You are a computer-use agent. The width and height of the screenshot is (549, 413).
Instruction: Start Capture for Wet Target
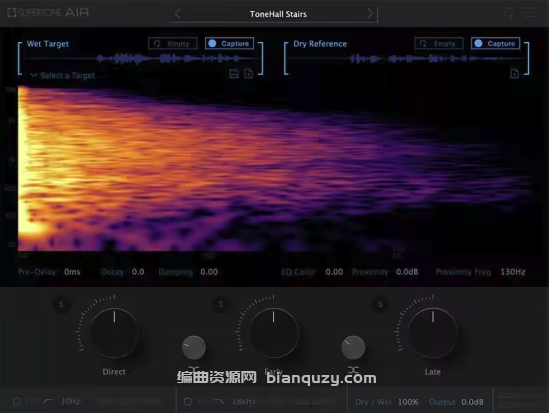click(229, 43)
